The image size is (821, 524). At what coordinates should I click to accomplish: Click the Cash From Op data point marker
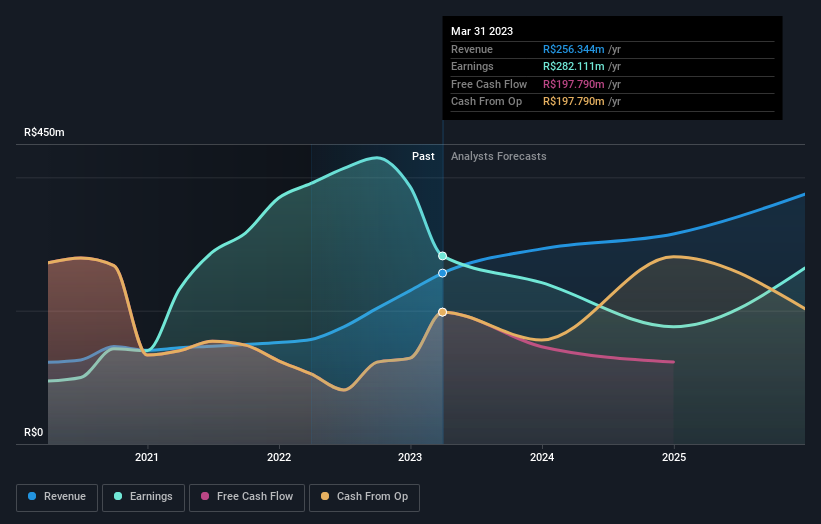[442, 312]
